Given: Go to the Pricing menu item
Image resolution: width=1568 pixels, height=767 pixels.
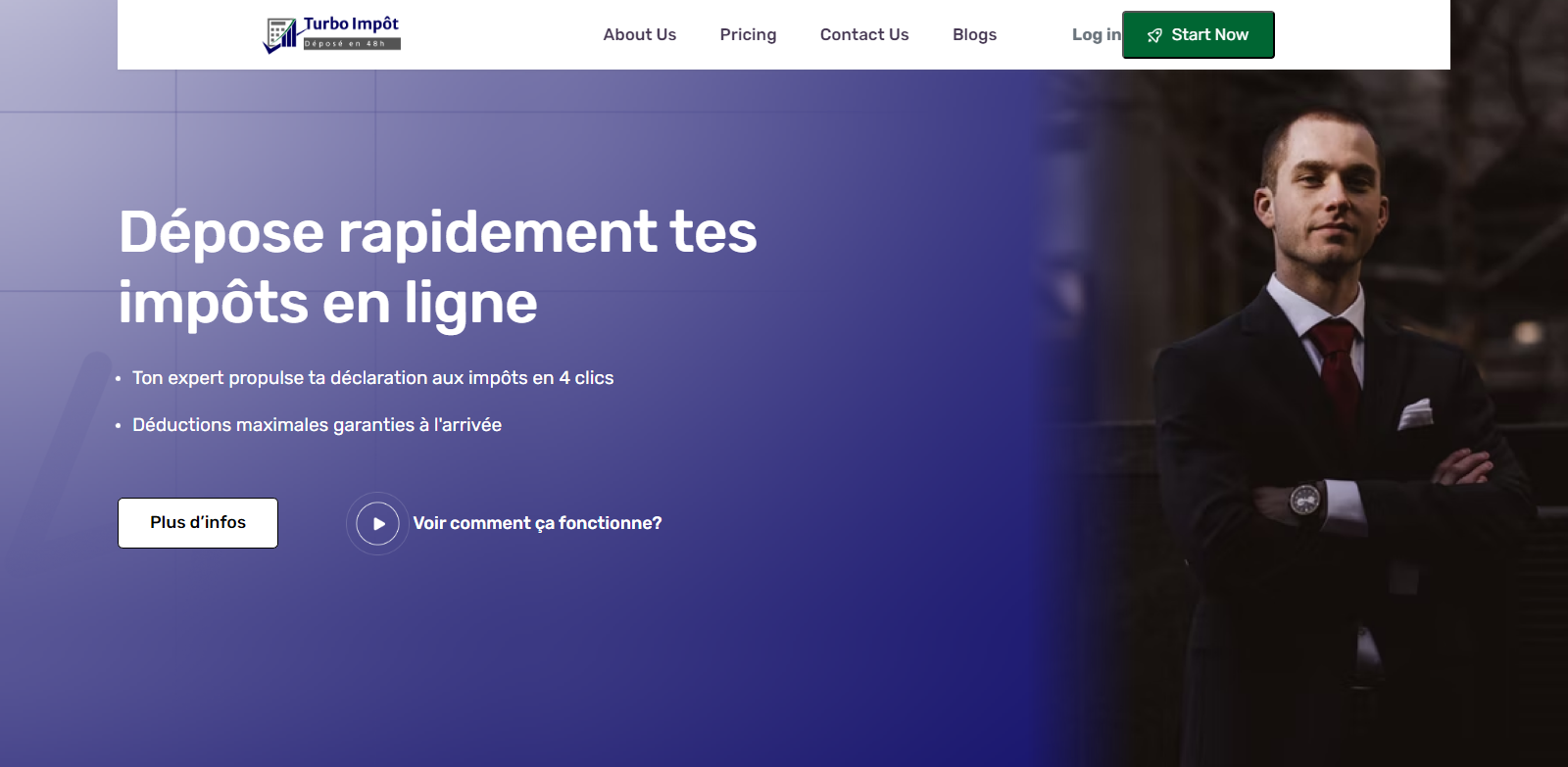Looking at the screenshot, I should click(748, 34).
